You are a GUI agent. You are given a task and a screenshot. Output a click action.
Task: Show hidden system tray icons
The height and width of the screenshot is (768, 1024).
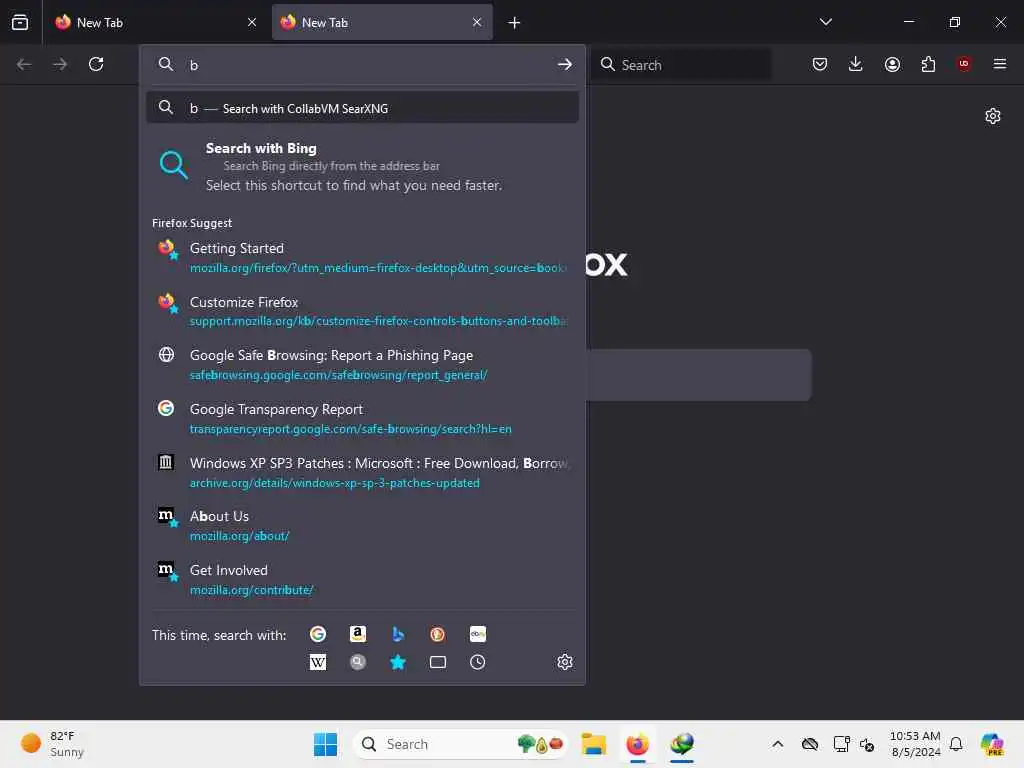click(x=778, y=744)
